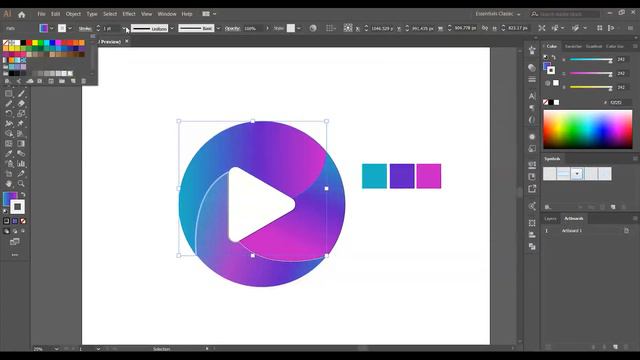The width and height of the screenshot is (640, 360).
Task: Open the Effect menu
Action: tap(129, 14)
